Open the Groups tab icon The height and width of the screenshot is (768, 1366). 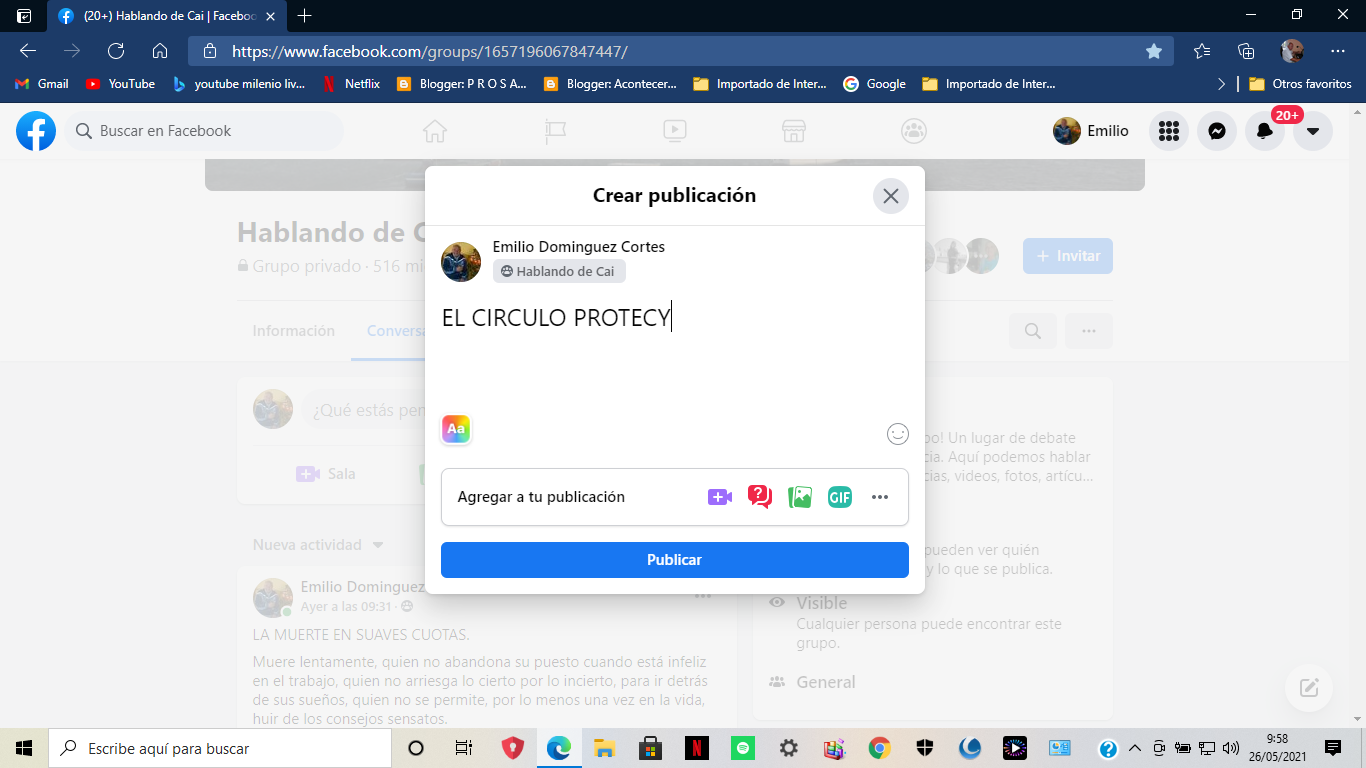click(x=913, y=131)
